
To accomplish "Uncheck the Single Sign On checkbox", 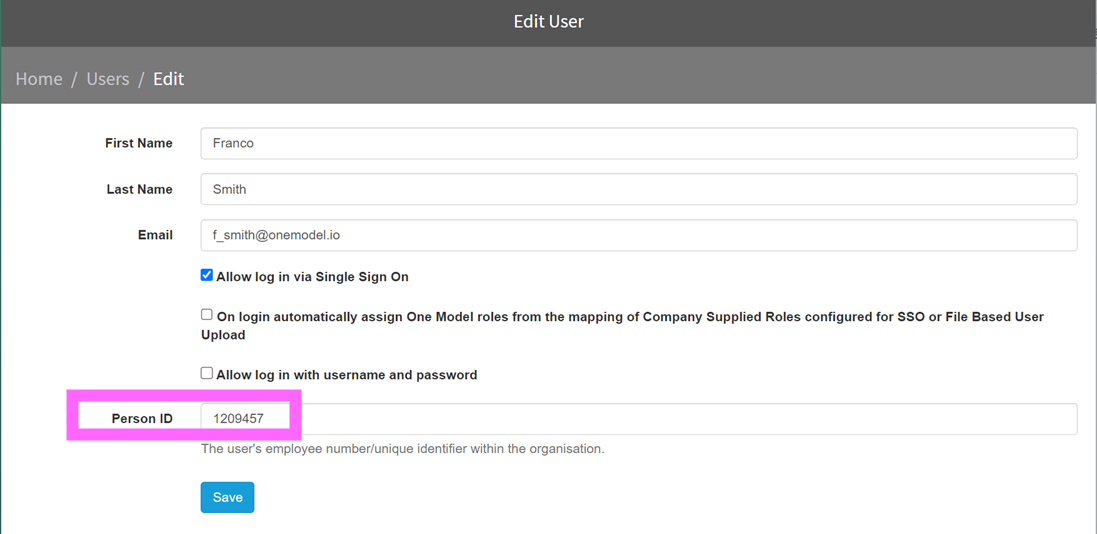I will pos(206,276).
